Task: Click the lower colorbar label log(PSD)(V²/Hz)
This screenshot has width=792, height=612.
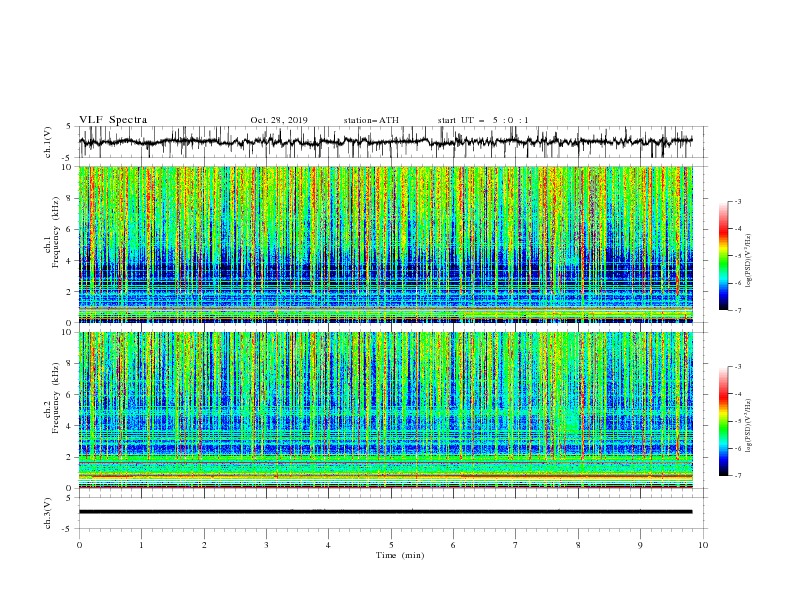Action: coord(748,425)
